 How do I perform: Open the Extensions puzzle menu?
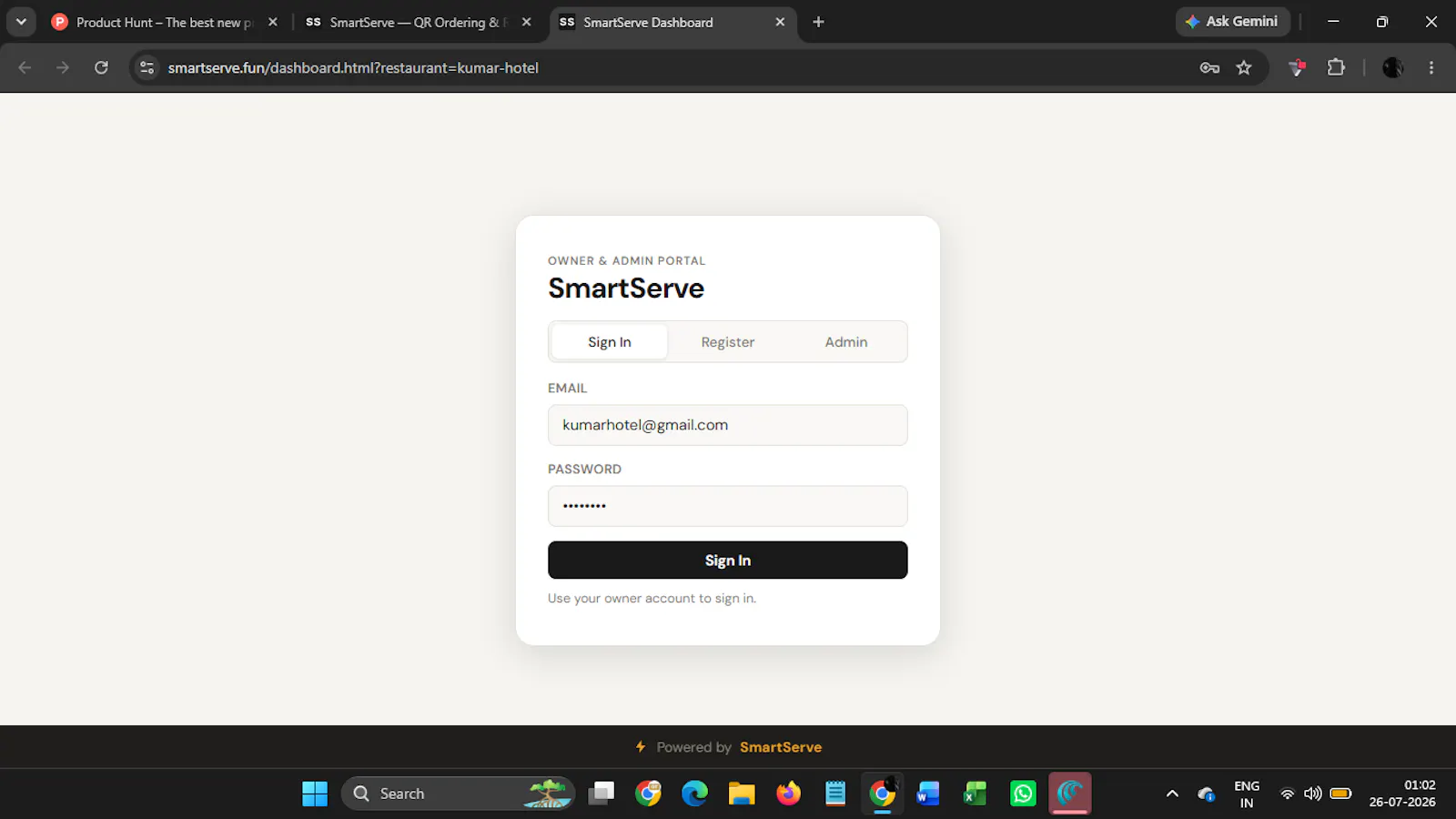tap(1336, 67)
